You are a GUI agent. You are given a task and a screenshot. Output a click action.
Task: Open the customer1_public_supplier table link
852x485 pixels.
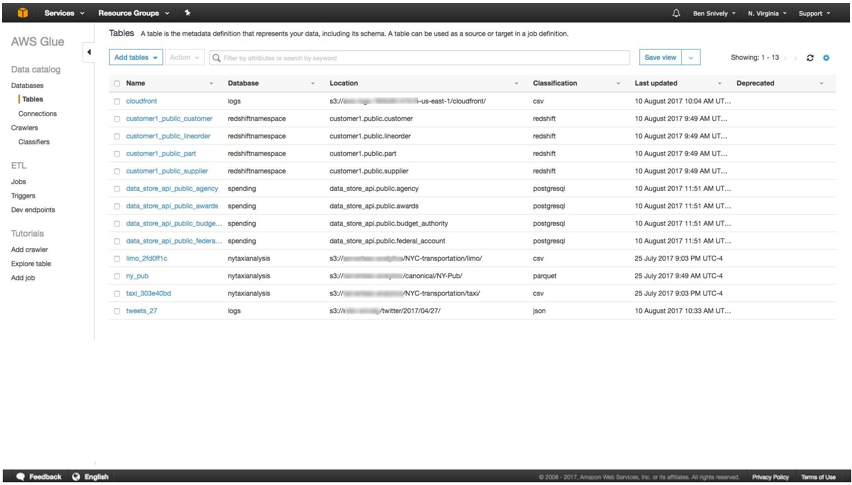coord(167,171)
